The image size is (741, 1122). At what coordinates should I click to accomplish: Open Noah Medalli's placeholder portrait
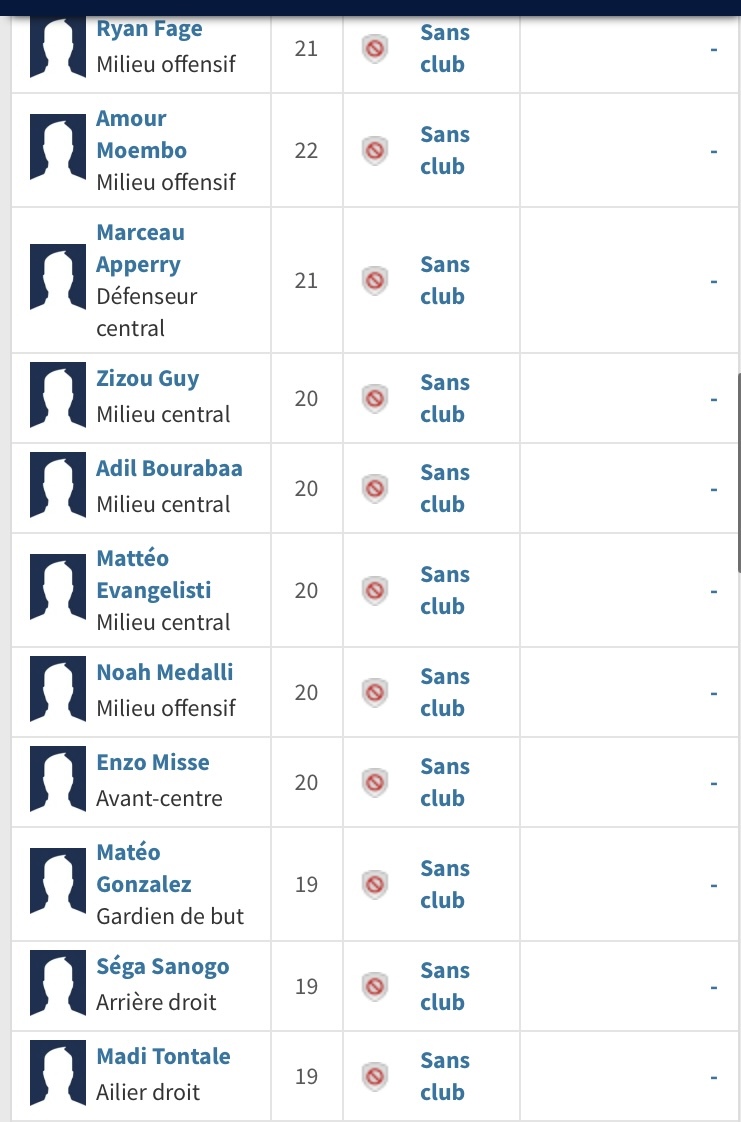click(x=58, y=689)
